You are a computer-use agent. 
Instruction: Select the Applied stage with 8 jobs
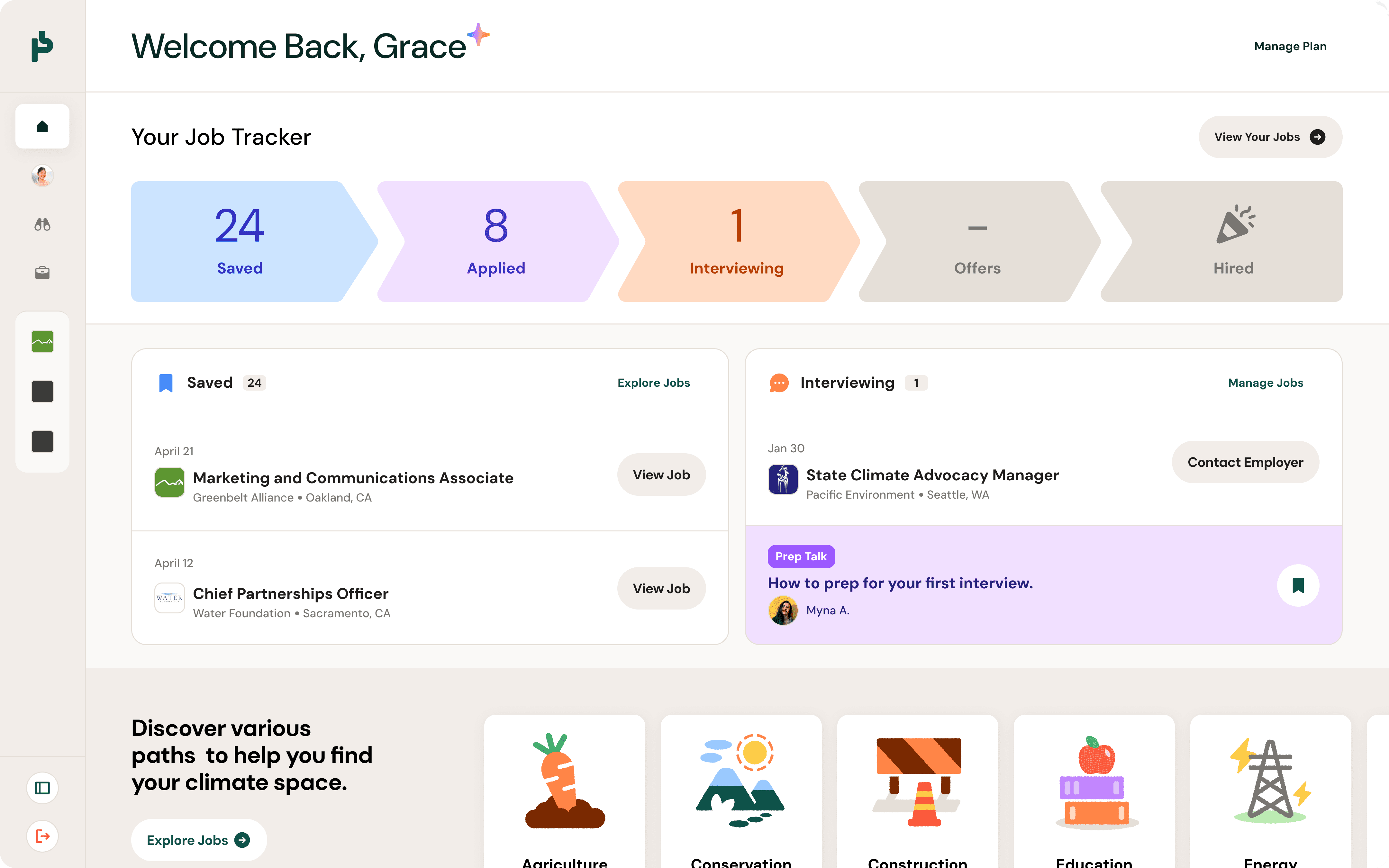point(498,242)
